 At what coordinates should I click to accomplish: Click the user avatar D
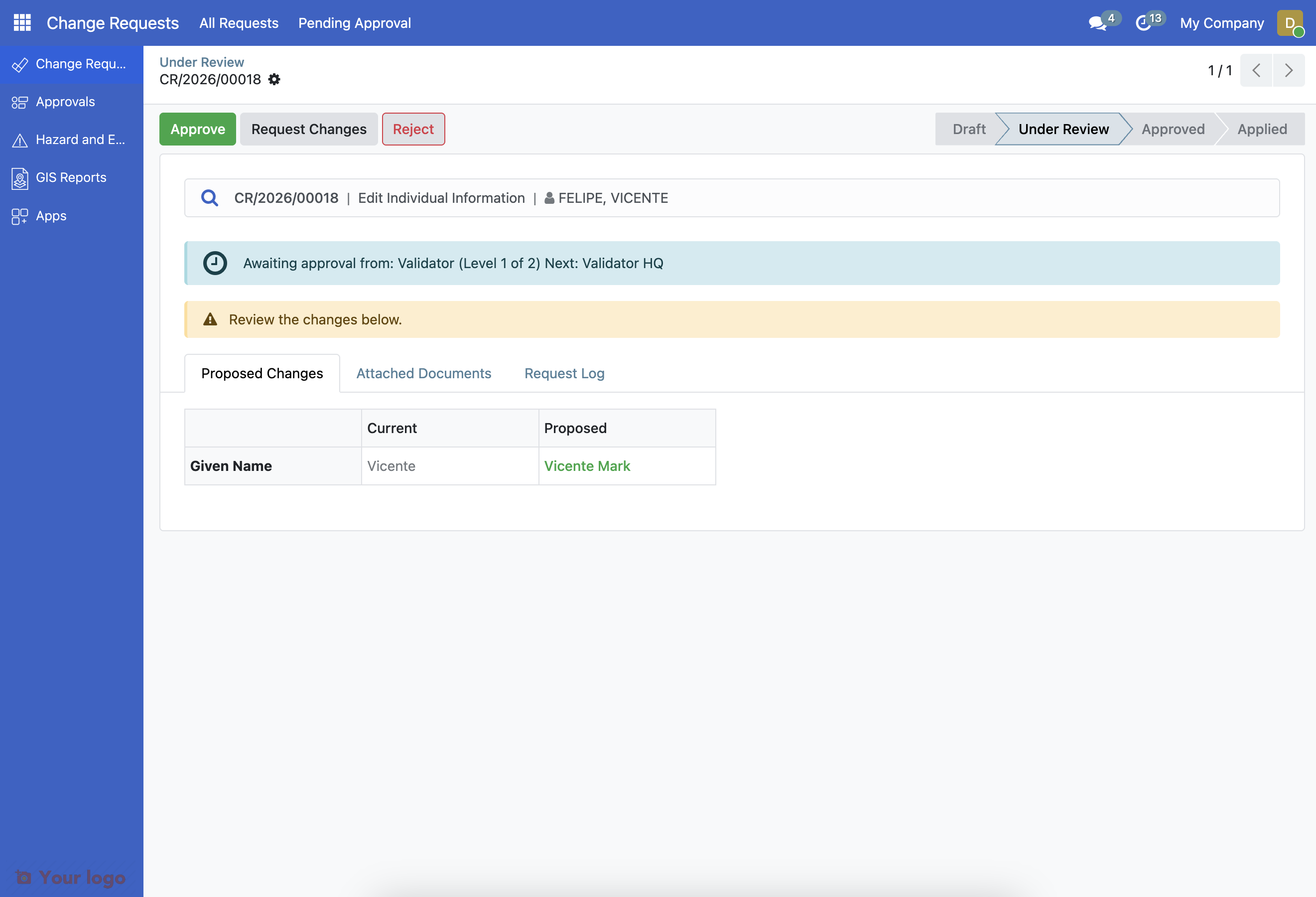[1290, 23]
